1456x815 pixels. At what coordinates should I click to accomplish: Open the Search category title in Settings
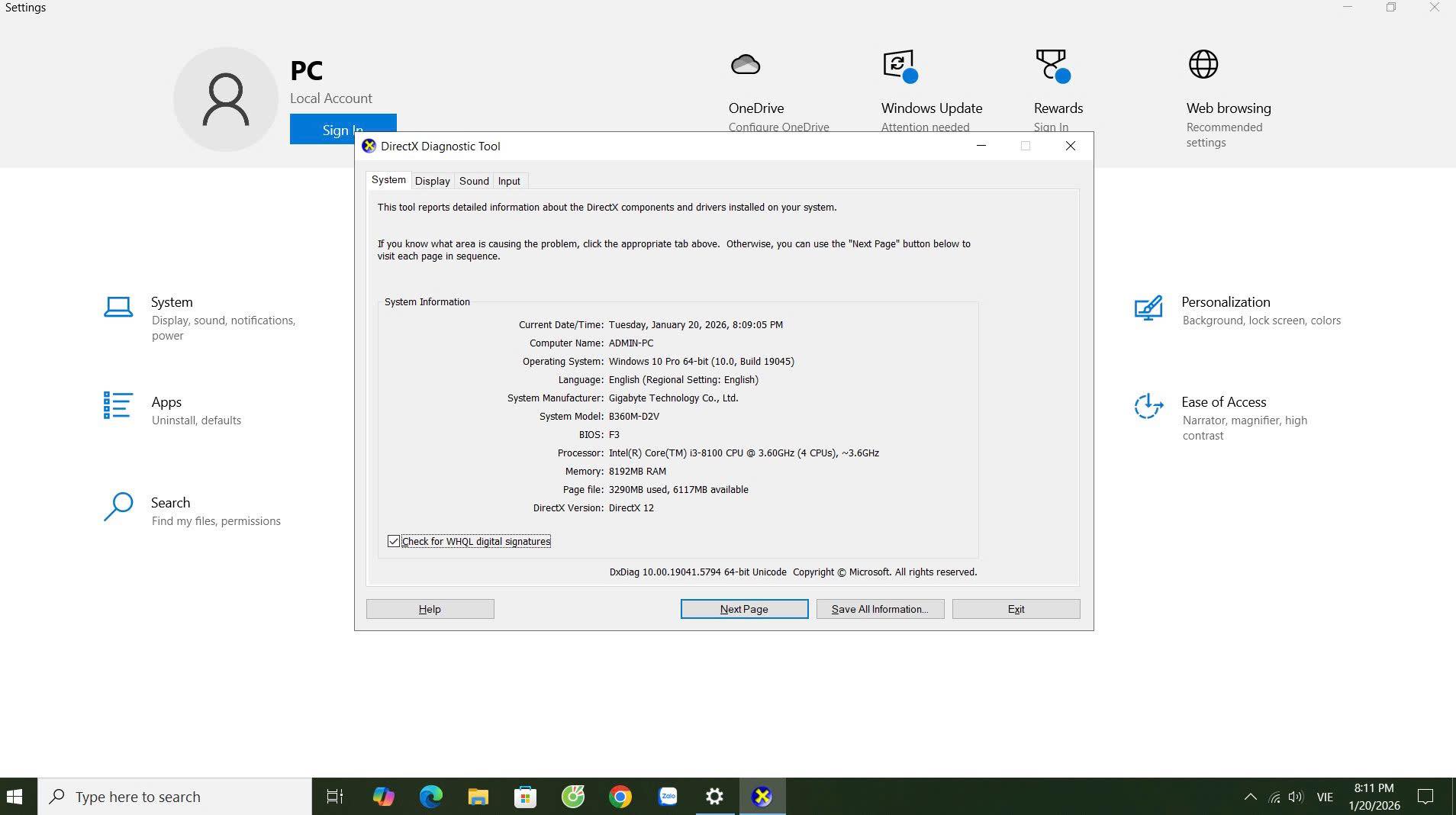click(170, 503)
